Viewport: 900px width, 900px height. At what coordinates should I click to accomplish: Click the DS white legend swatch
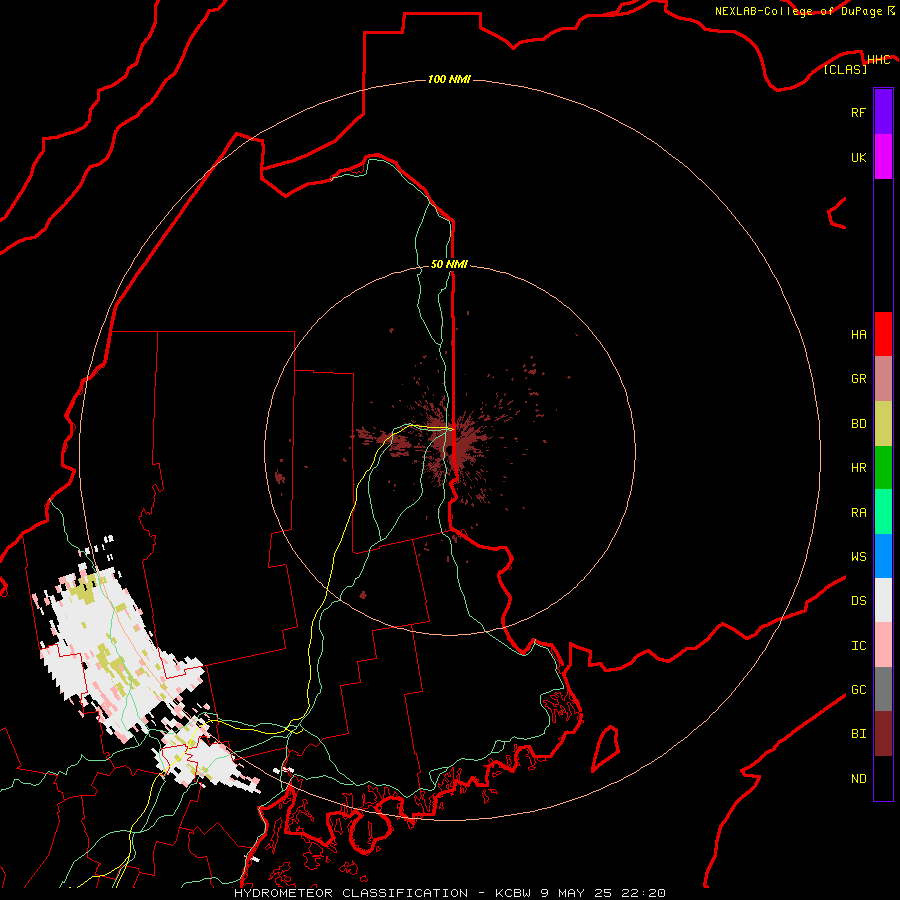883,600
